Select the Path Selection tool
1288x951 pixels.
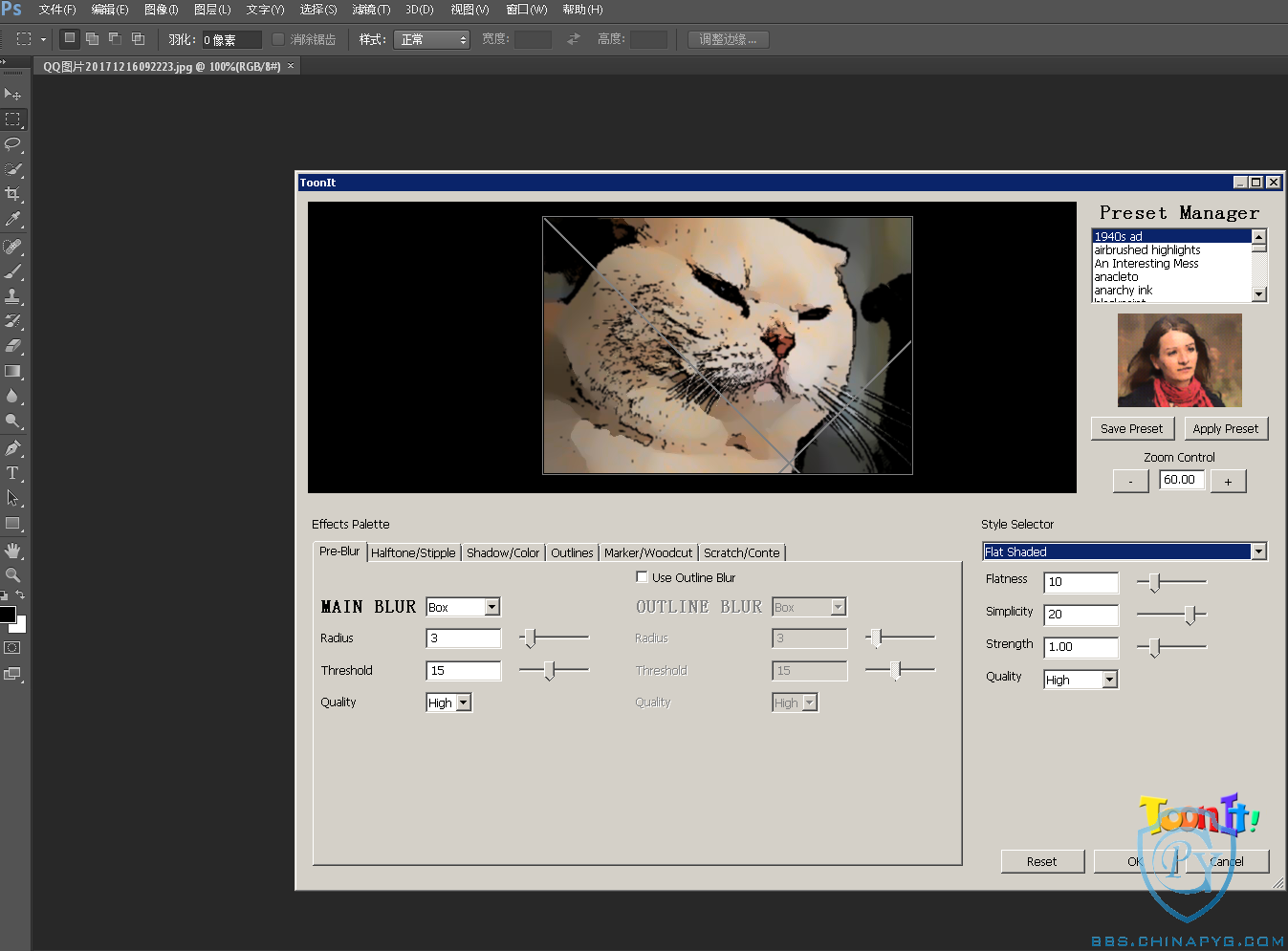point(12,498)
